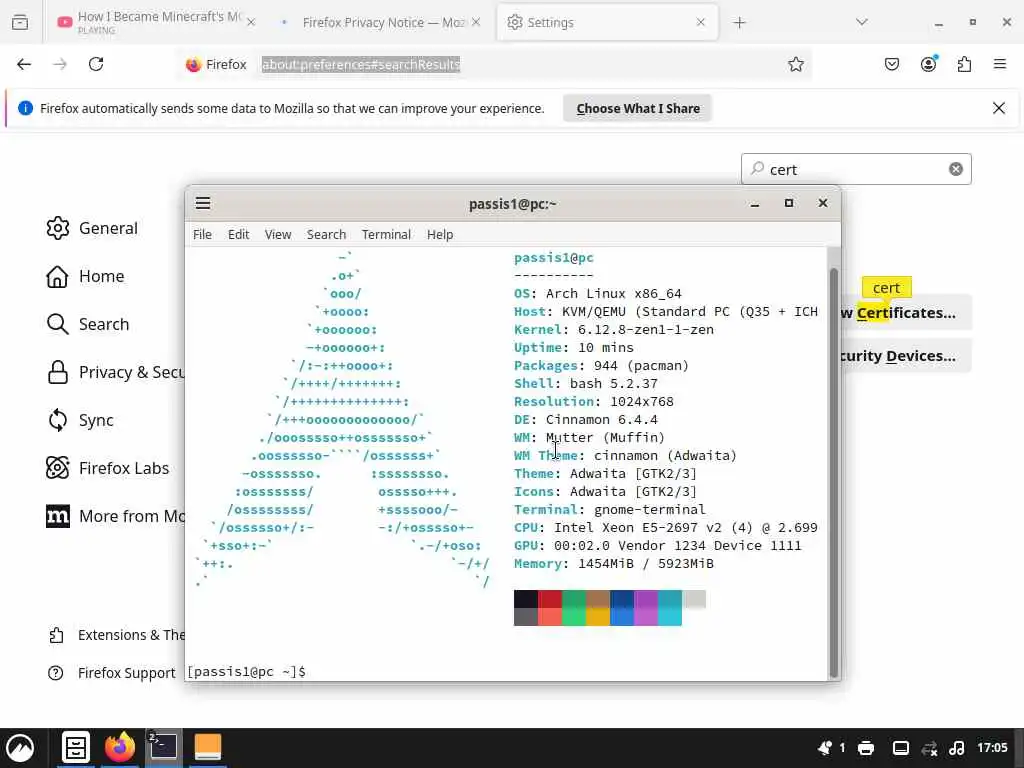Open the sound tray music icon
The image size is (1024, 768).
[957, 748]
